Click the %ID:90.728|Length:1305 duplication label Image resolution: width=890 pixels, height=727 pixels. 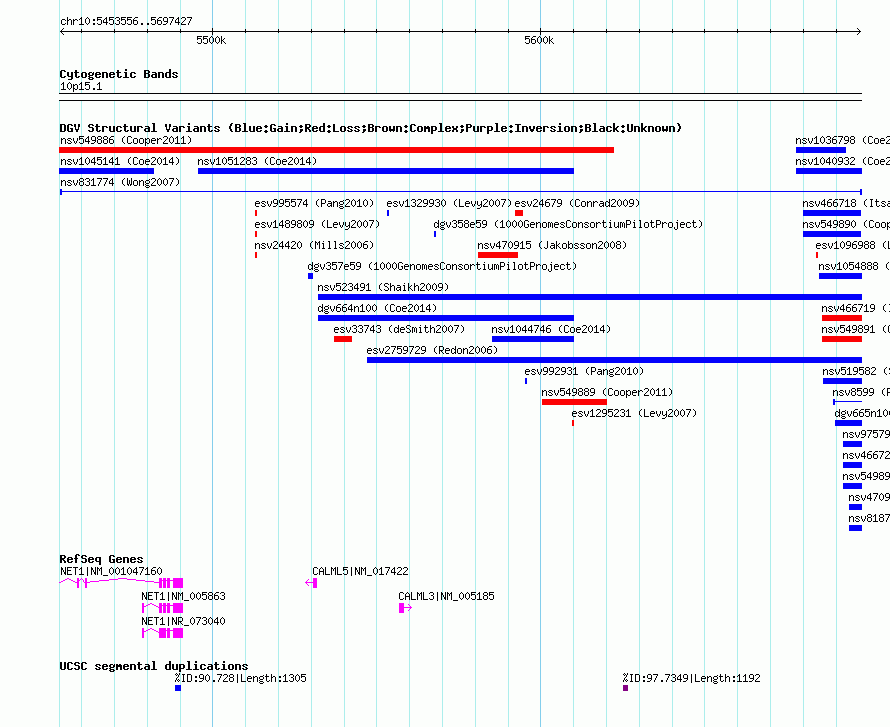(241, 678)
